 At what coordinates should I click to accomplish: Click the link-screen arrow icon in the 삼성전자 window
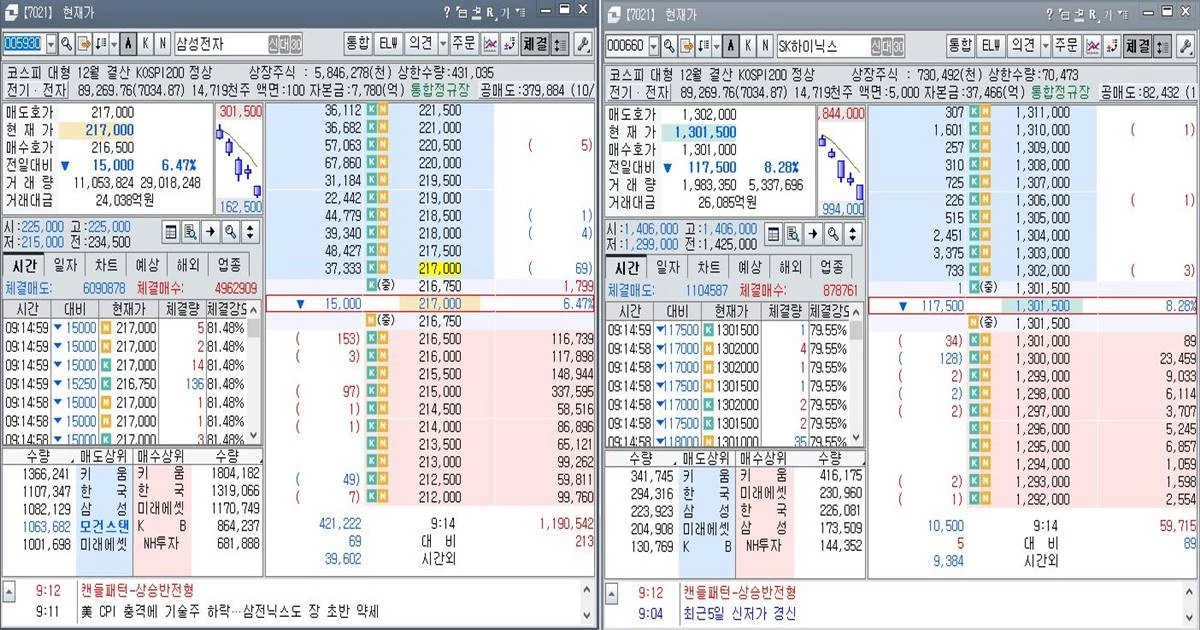pyautogui.click(x=85, y=45)
